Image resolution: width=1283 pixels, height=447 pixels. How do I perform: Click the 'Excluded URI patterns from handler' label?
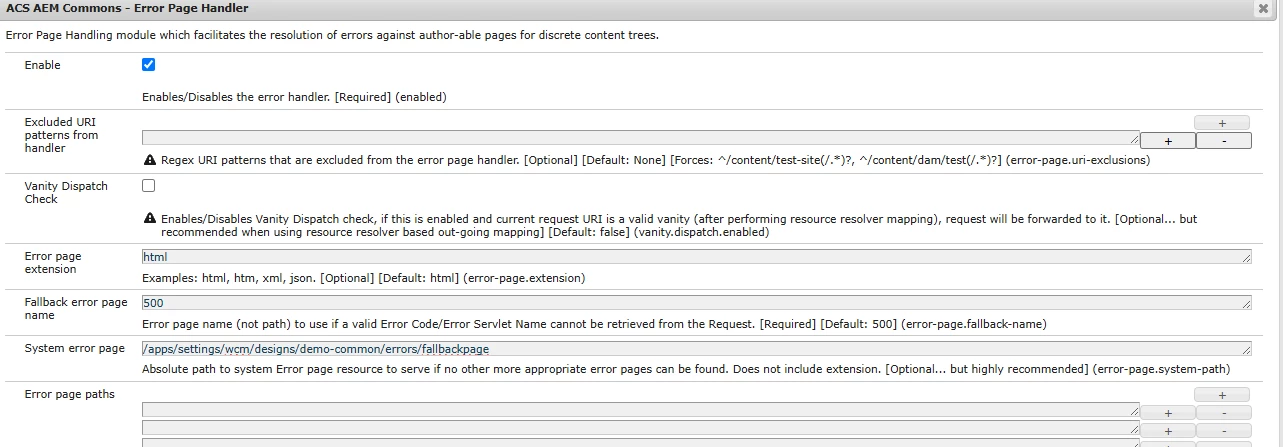click(62, 135)
